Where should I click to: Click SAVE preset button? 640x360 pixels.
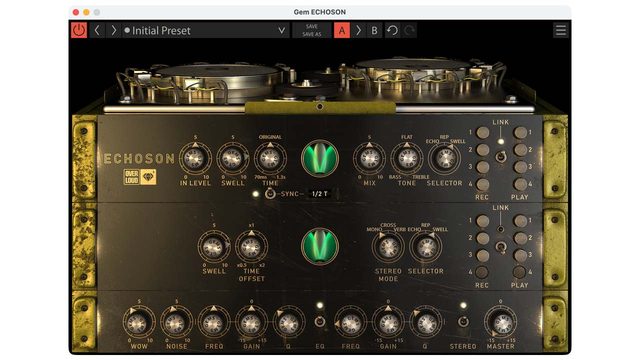coord(312,26)
